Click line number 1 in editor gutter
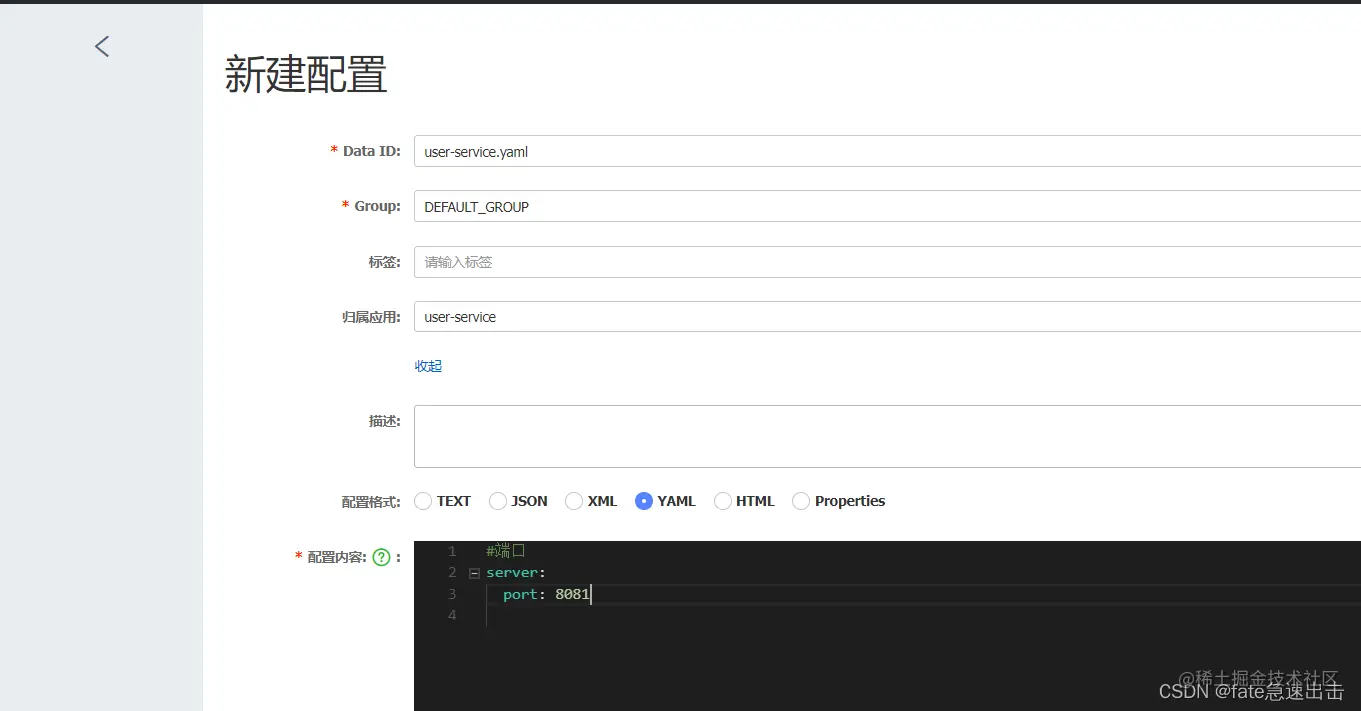 click(452, 551)
